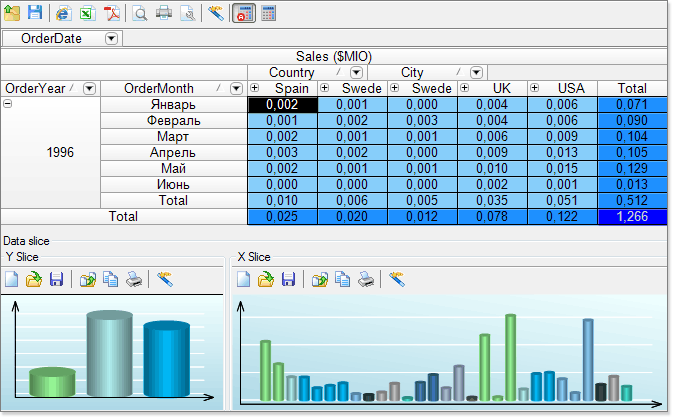Screen dimensions: 680x420
Task: Open the Y Slice chart wizard wand
Action: point(165,279)
